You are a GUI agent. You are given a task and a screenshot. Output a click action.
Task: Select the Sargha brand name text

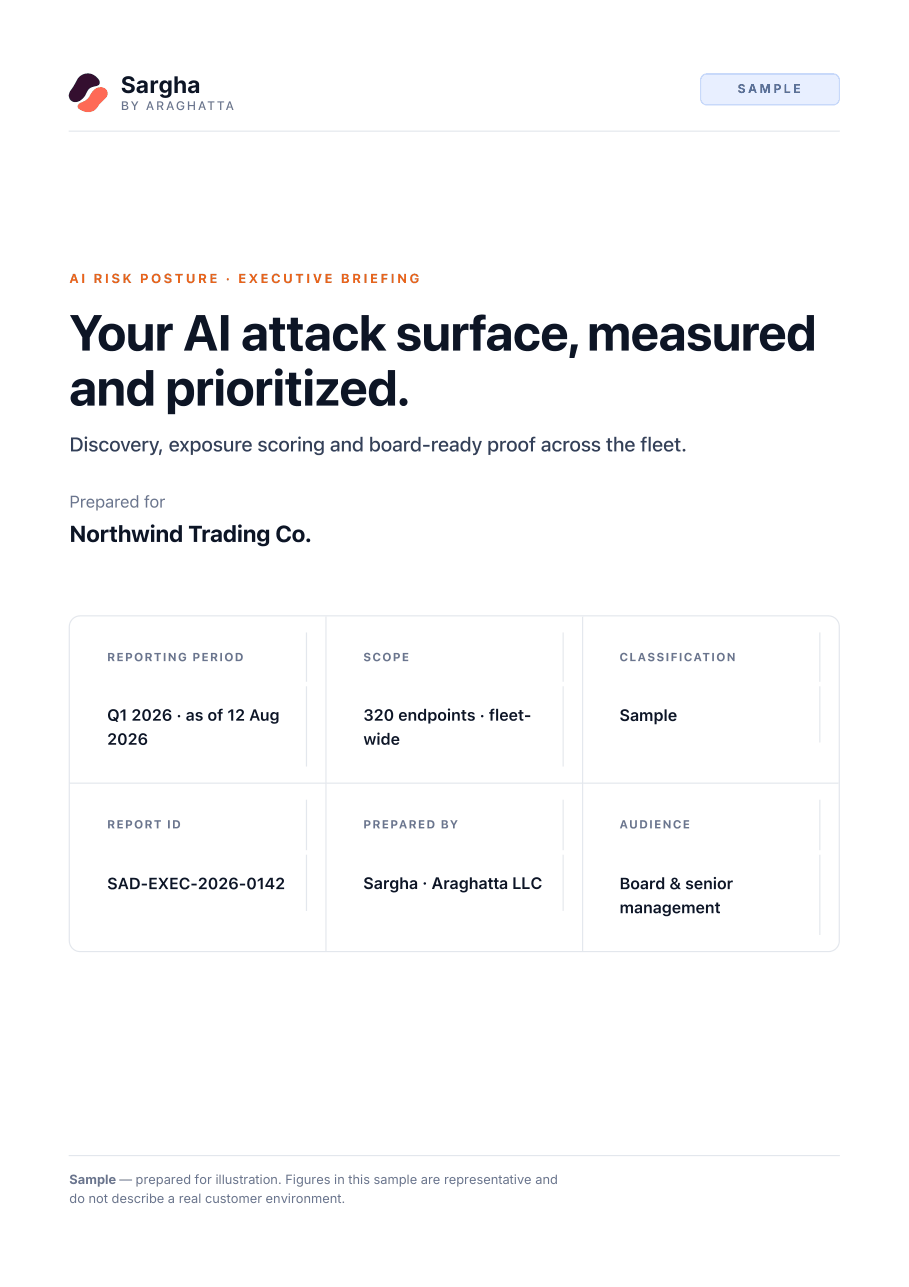point(160,85)
